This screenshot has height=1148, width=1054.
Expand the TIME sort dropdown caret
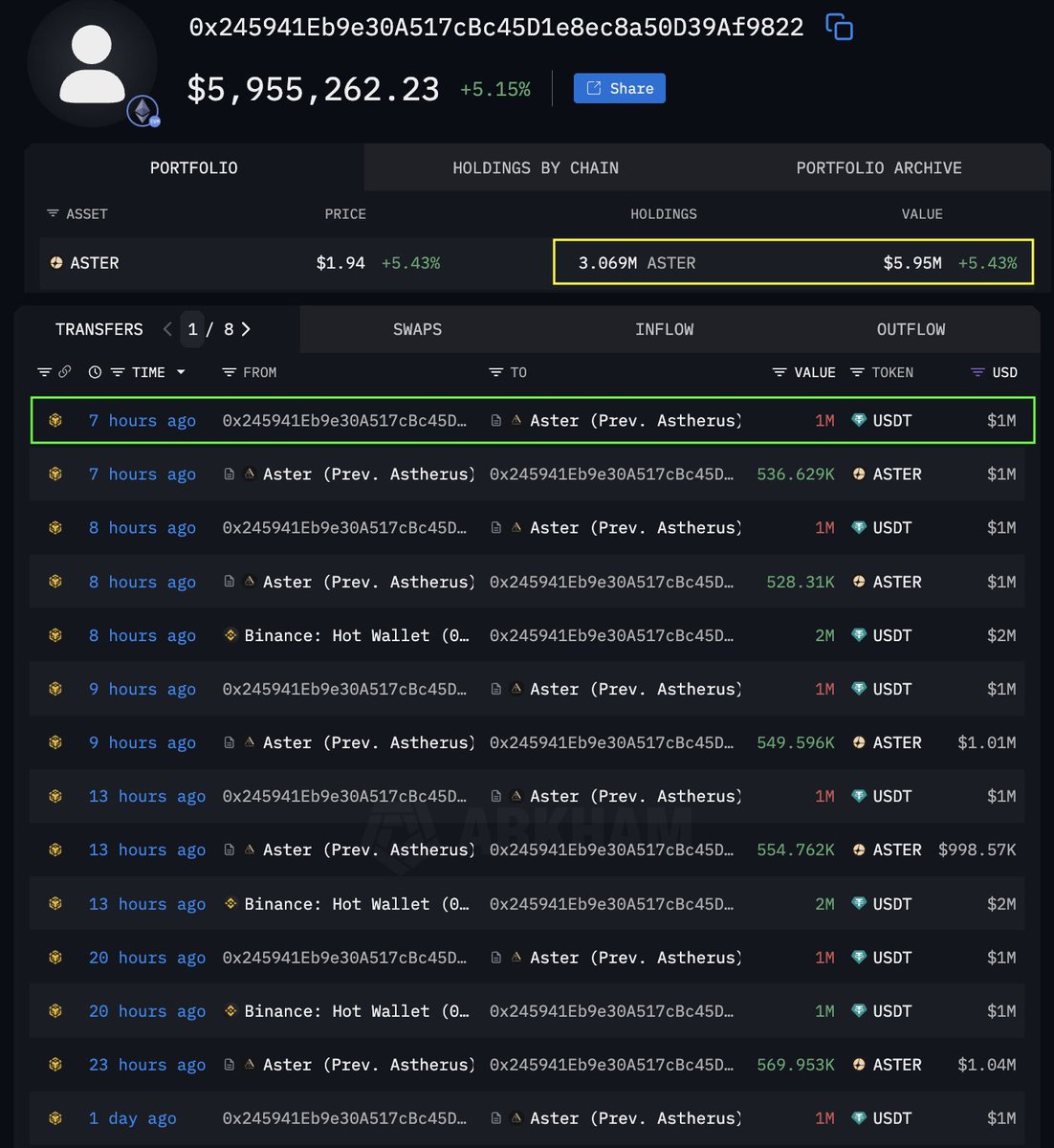(x=181, y=372)
